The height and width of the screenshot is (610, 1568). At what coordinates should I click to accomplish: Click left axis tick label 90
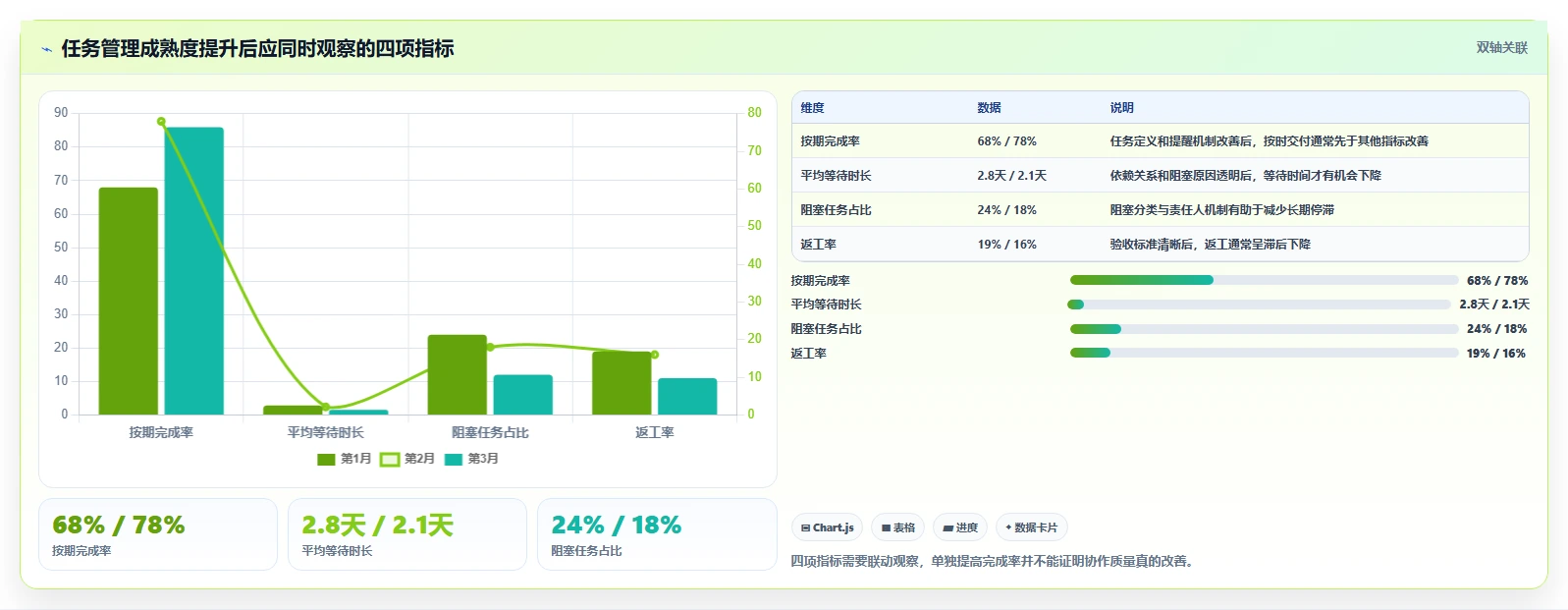(x=61, y=113)
